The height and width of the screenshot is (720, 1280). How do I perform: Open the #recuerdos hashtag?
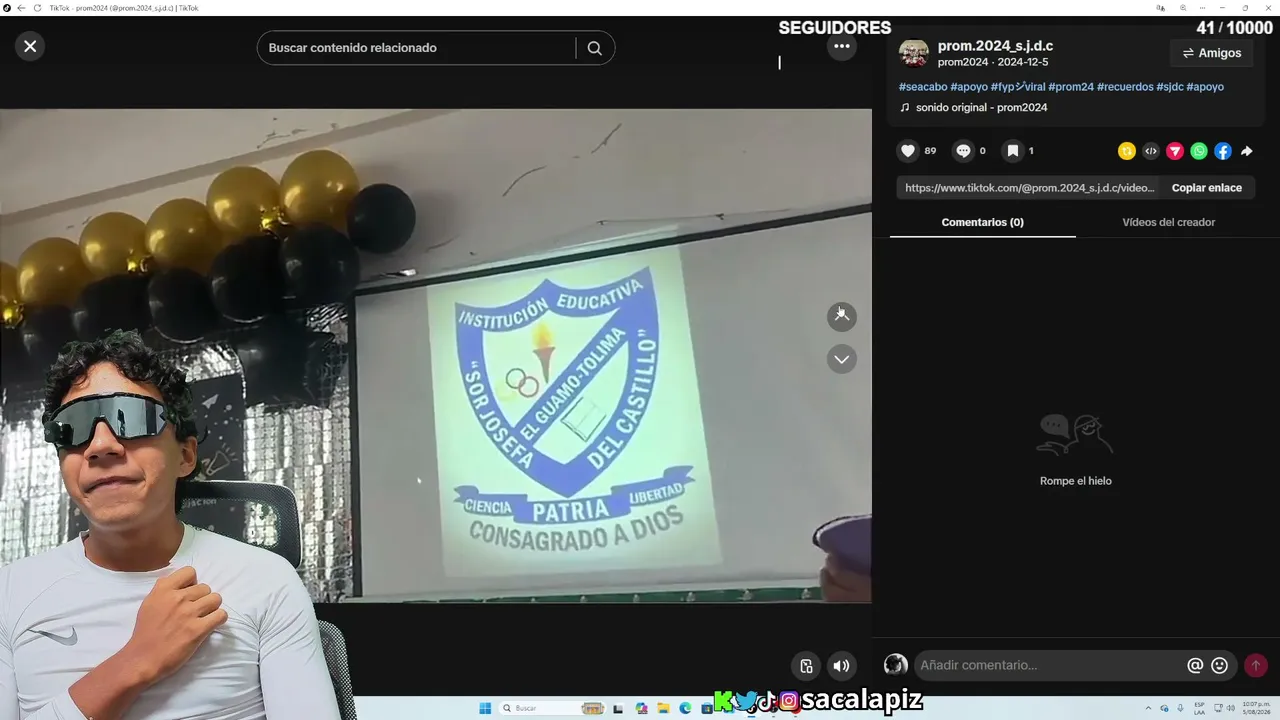1125,87
